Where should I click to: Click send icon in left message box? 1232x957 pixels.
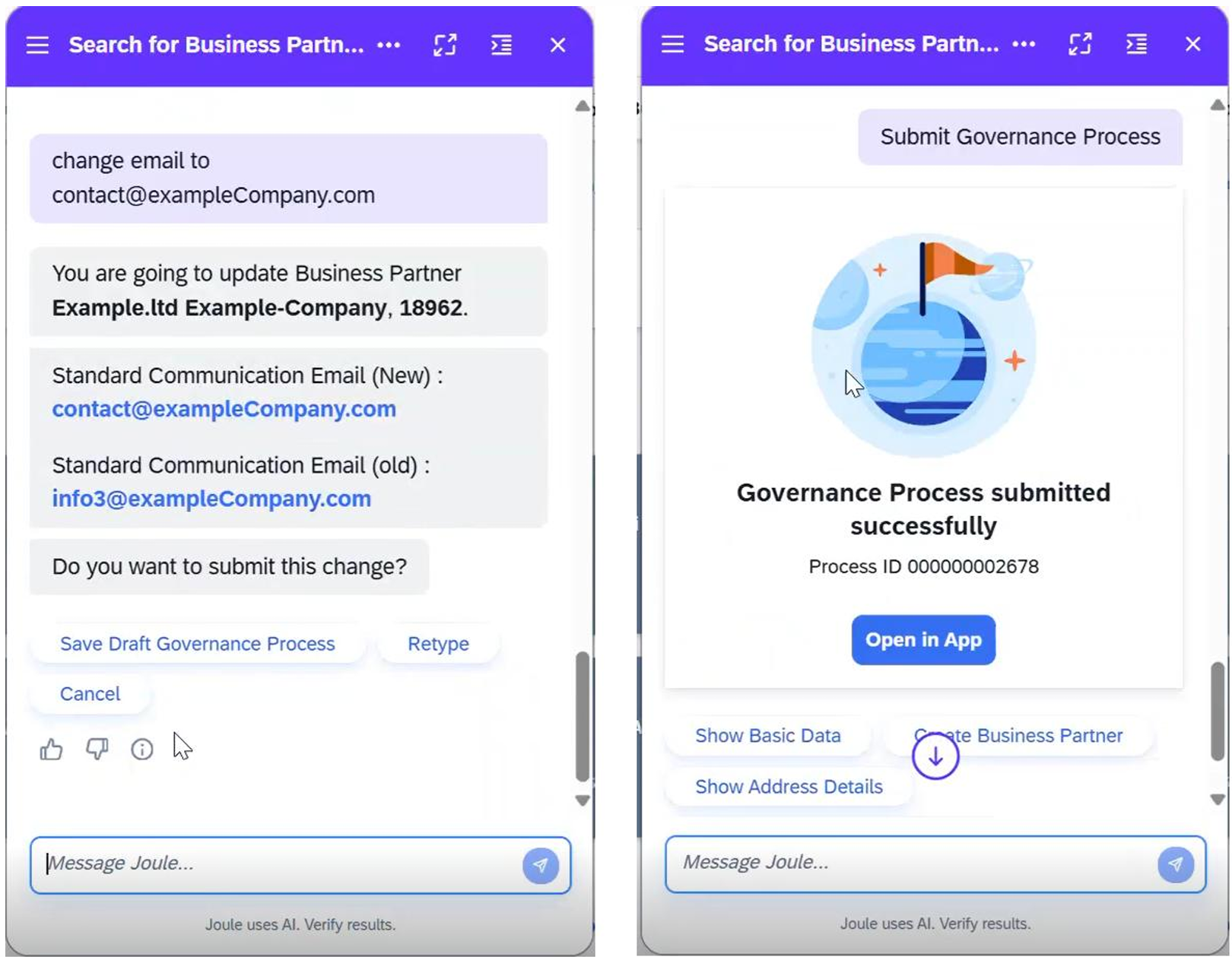(x=541, y=865)
